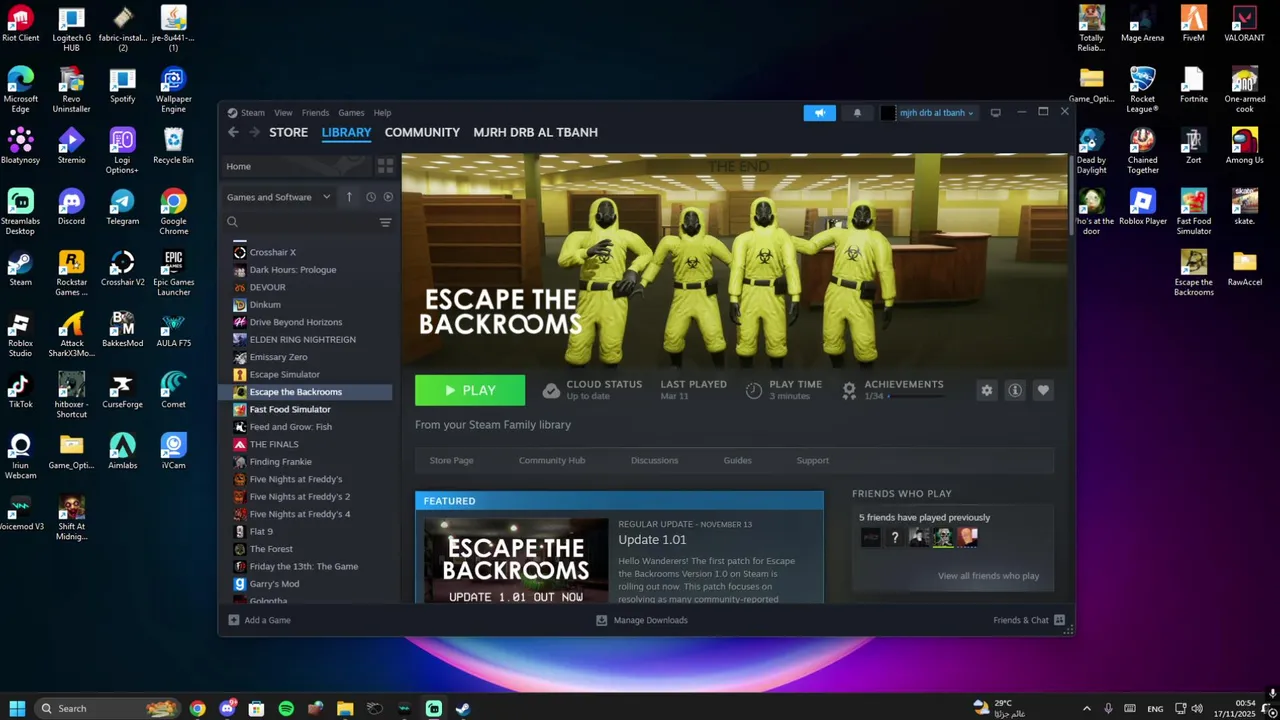Open Steam announcements megaphone button
This screenshot has width=1280, height=720.
click(819, 113)
